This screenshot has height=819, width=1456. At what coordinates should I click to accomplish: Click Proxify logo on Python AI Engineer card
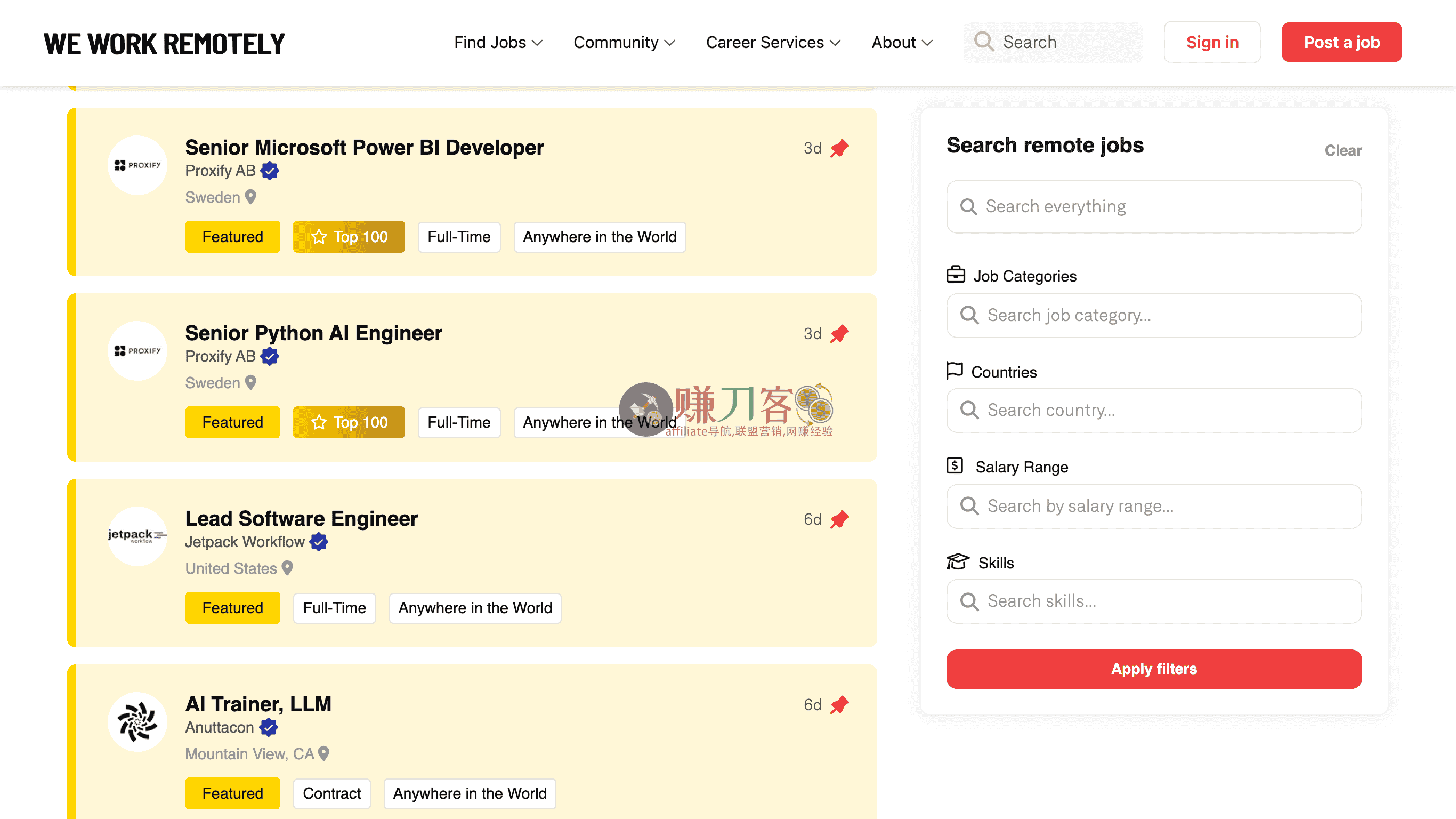point(137,351)
